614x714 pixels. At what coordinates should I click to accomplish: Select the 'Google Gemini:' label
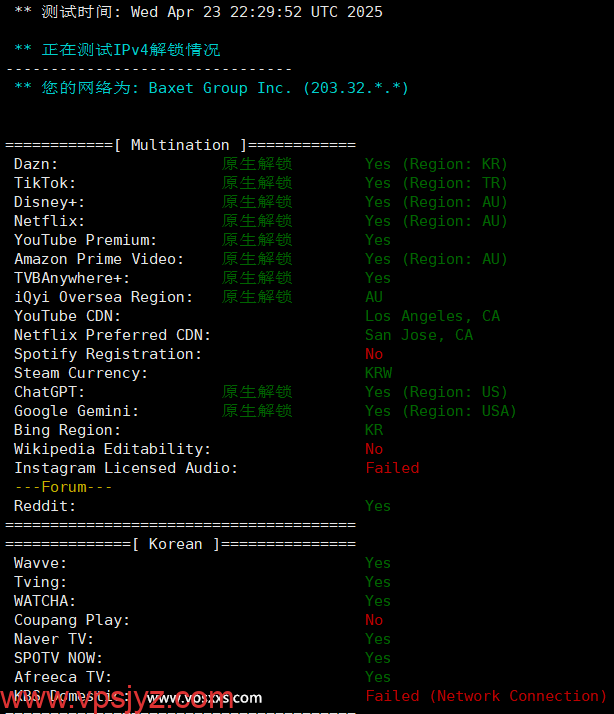(76, 411)
